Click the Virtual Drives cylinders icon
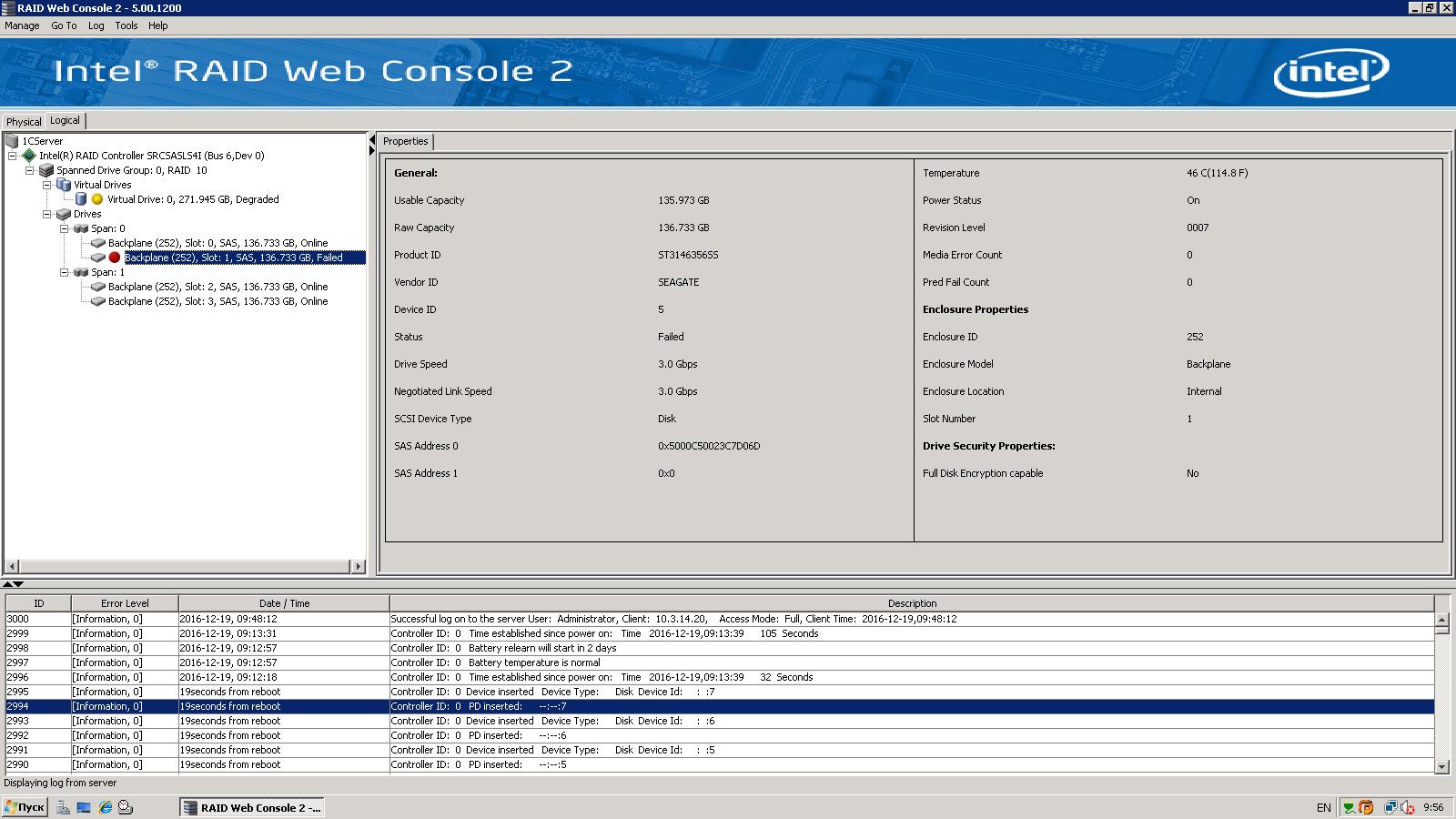Viewport: 1456px width, 819px height. 64,185
